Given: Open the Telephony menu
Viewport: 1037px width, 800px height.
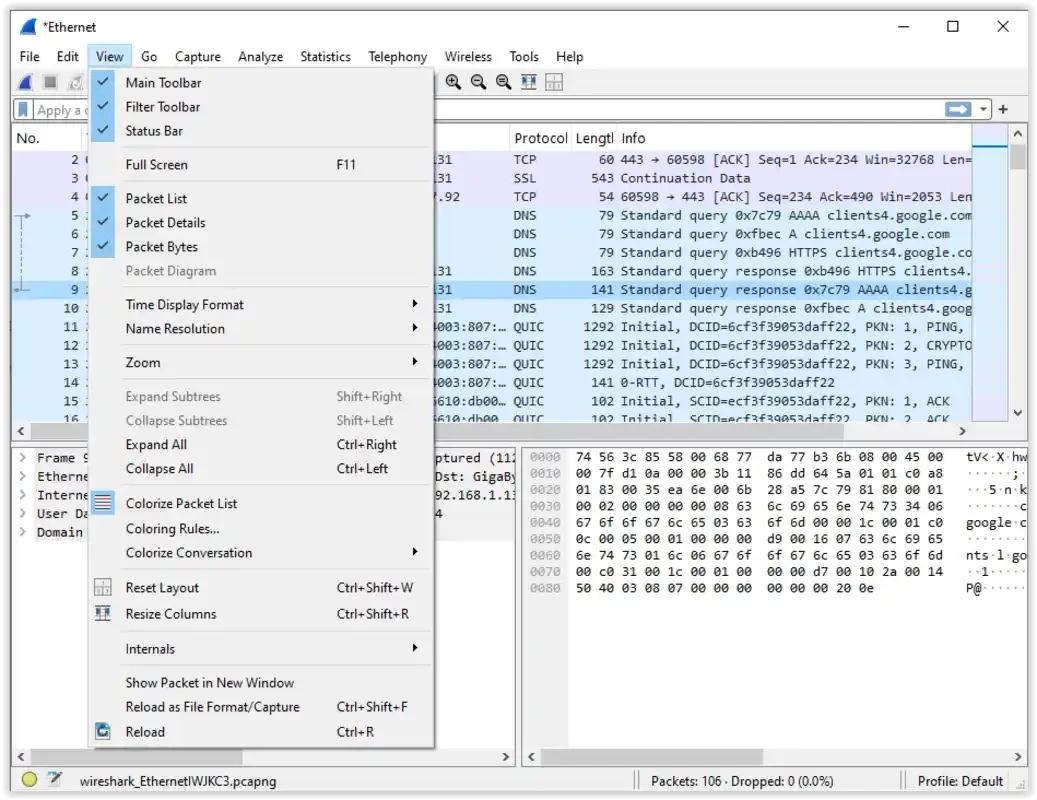Looking at the screenshot, I should point(397,56).
